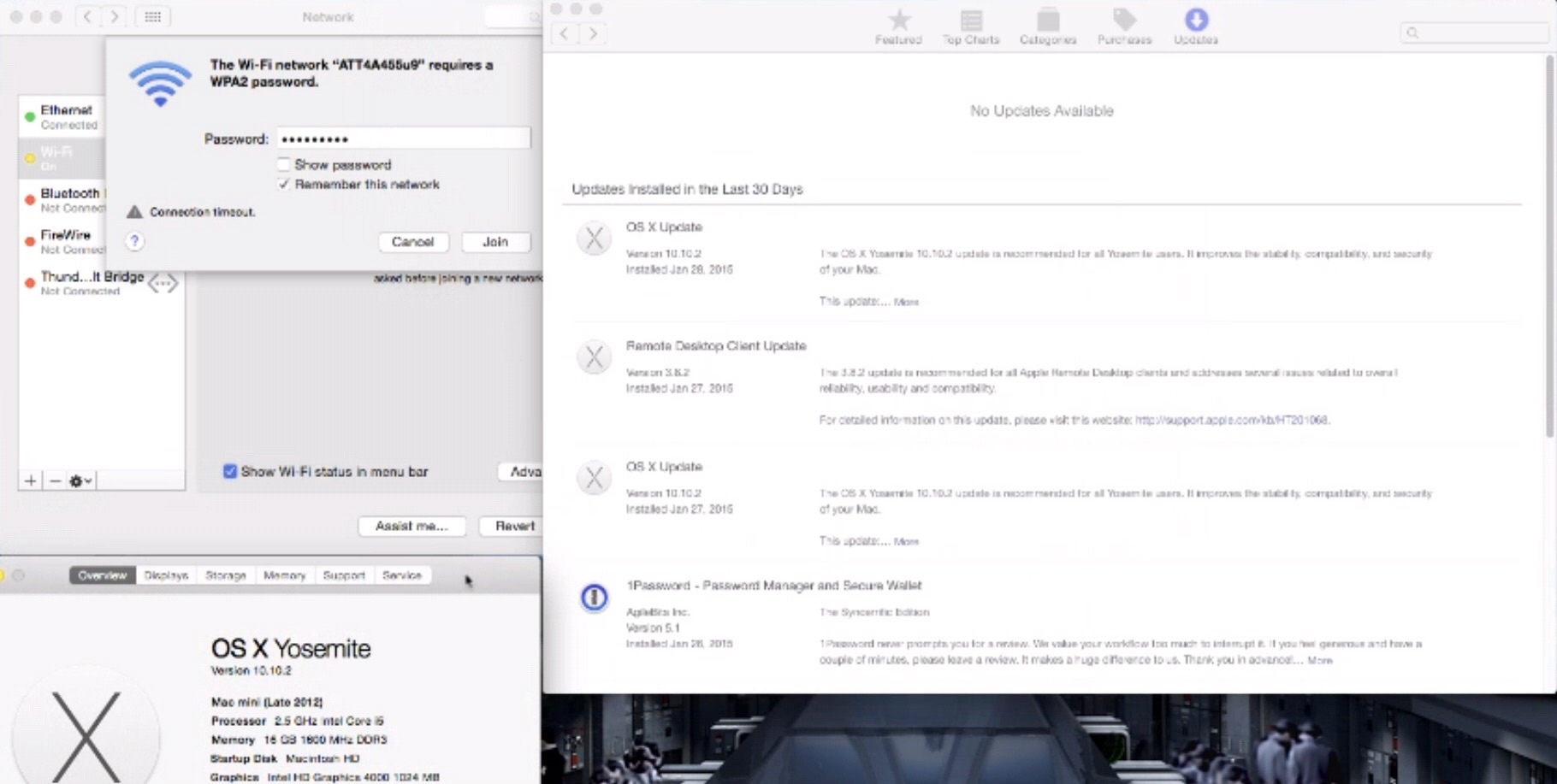Click the Wi-Fi password field
The image size is (1557, 784).
click(x=403, y=139)
